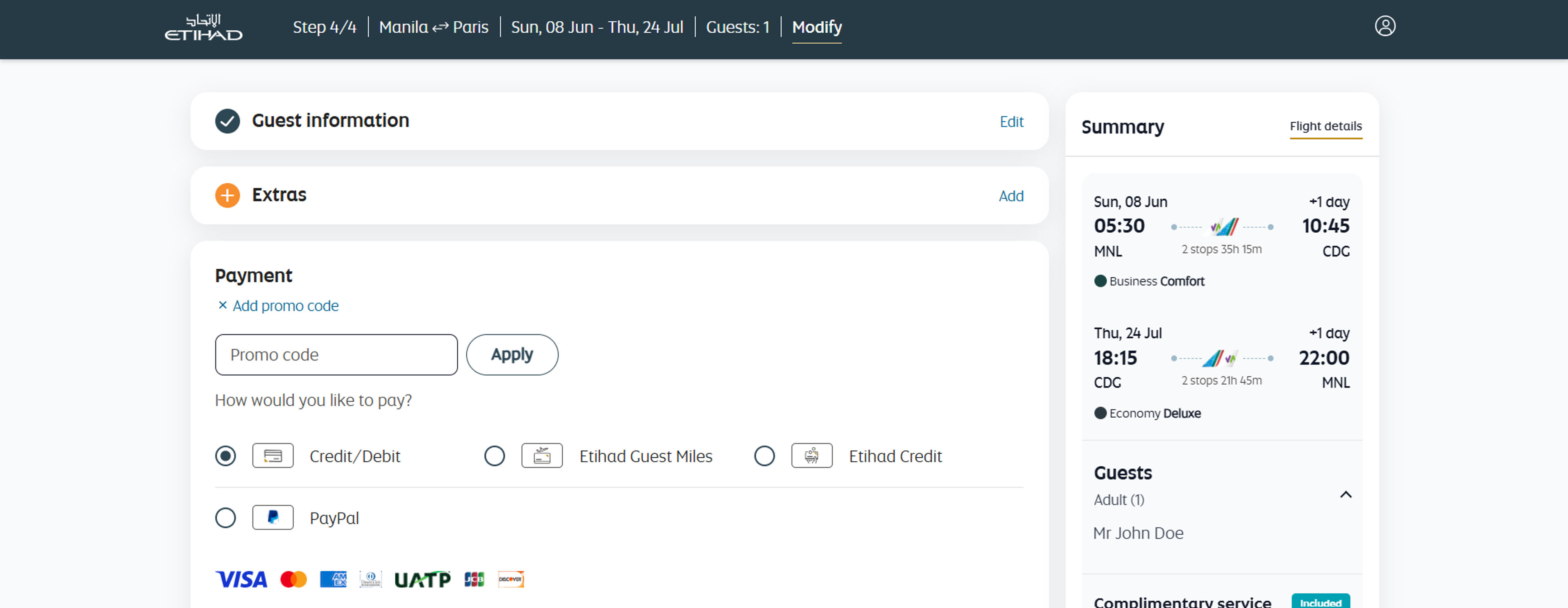Click the Diners Club logo
This screenshot has height=608, width=1568.
point(370,579)
